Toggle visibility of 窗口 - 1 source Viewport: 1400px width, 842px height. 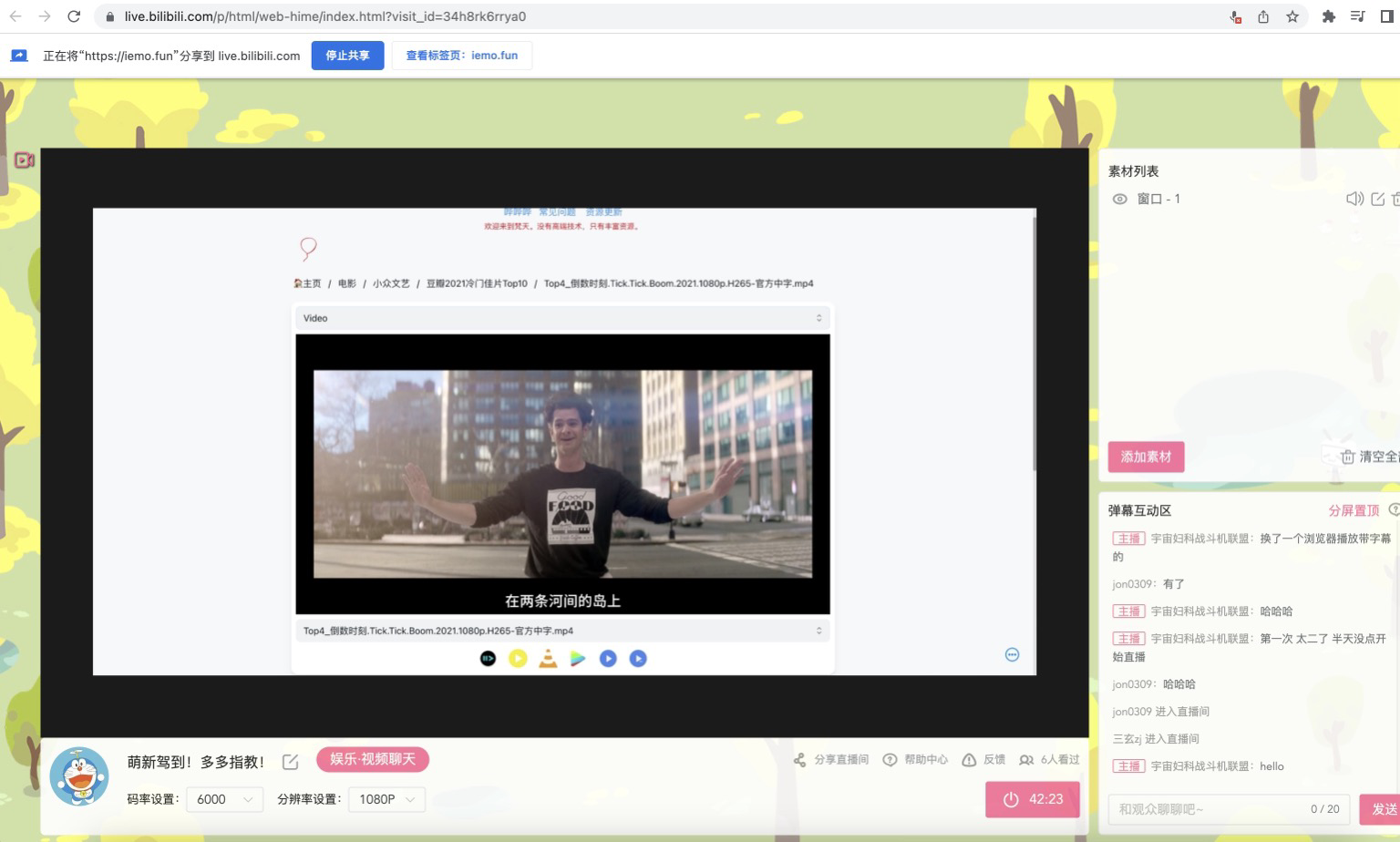point(1119,199)
